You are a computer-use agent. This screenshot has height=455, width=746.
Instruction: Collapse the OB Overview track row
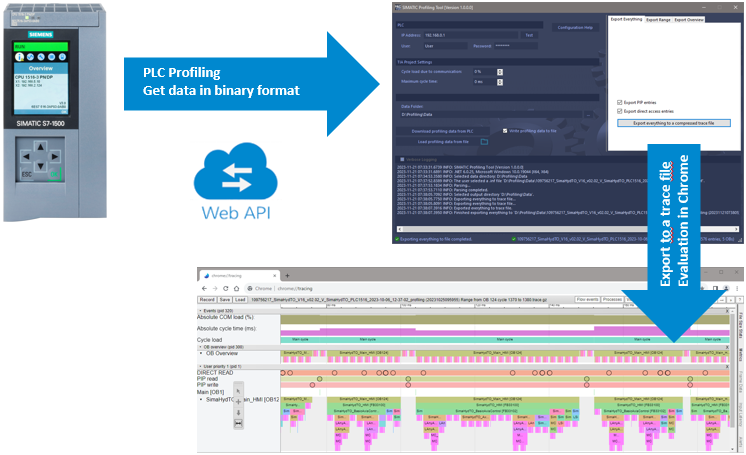[x=202, y=354]
